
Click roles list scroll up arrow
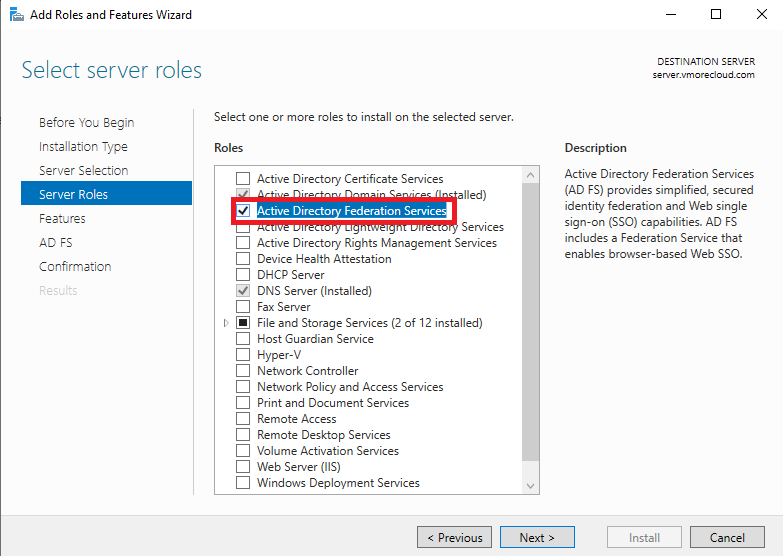(530, 175)
